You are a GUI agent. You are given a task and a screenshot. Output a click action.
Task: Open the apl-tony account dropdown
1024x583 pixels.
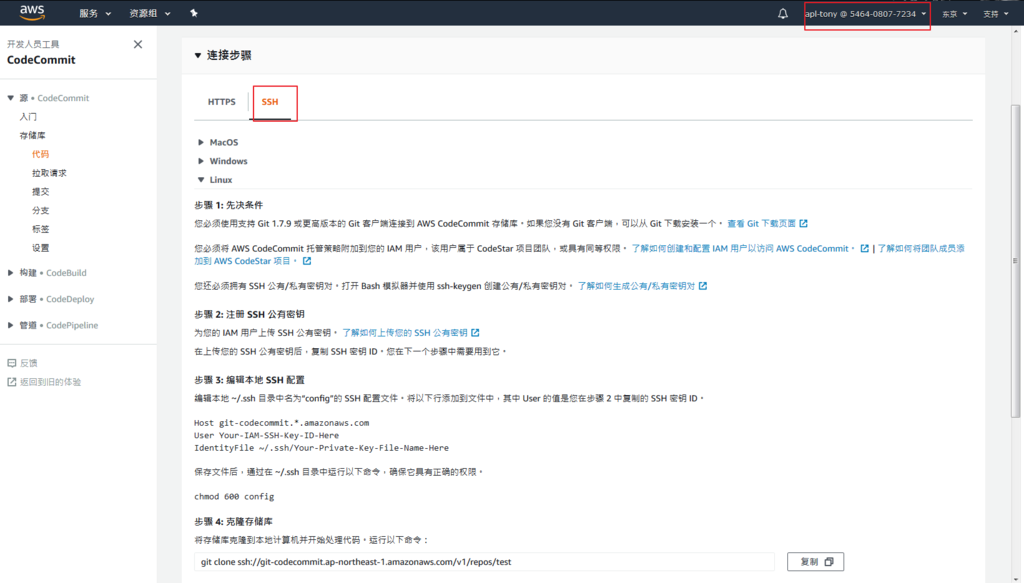pos(866,14)
